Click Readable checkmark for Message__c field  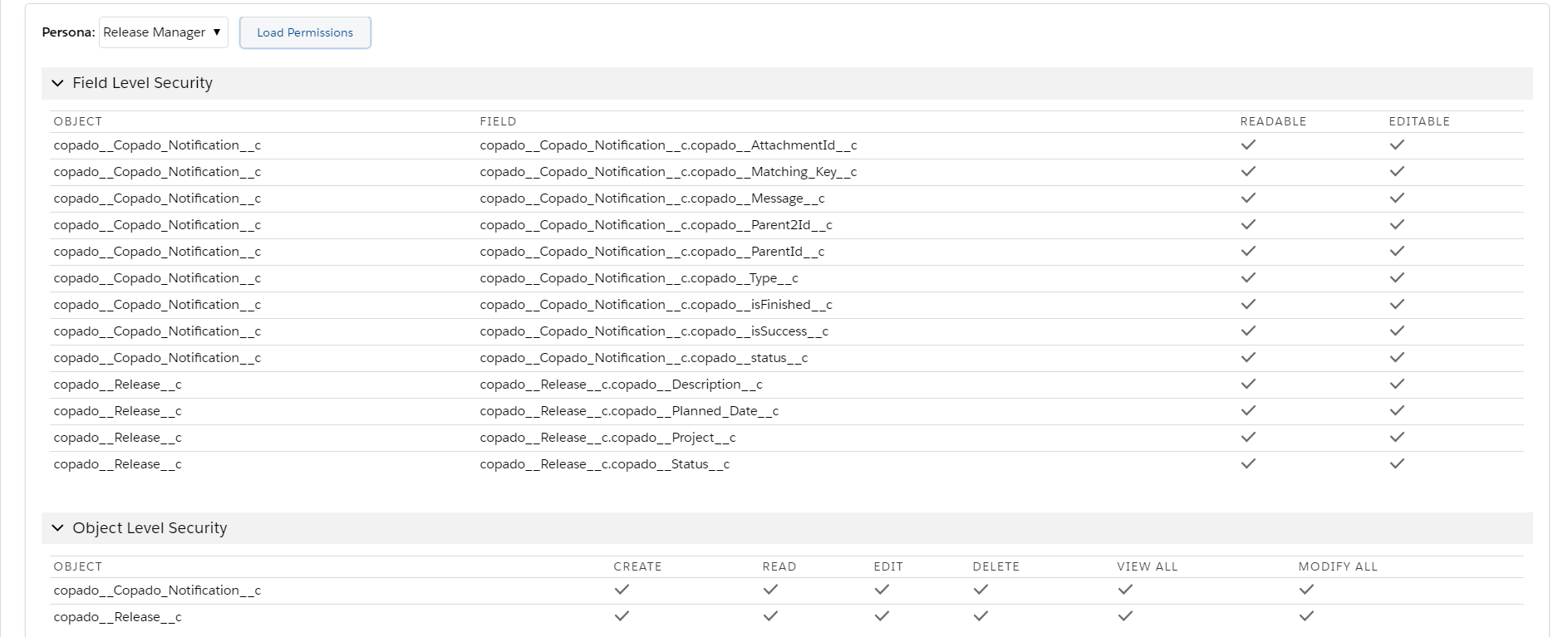click(x=1248, y=198)
